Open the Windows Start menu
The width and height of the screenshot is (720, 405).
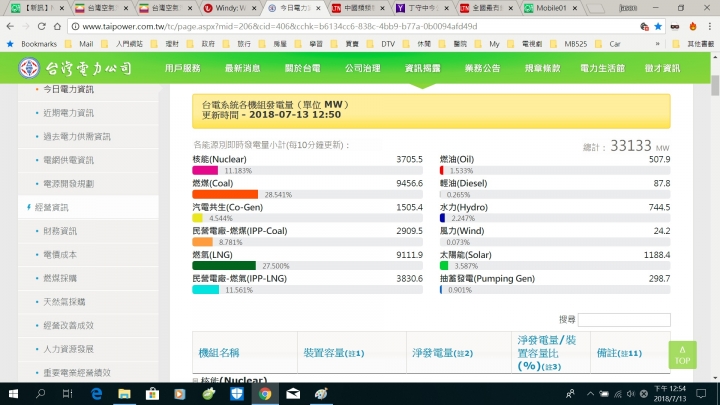(x=11, y=394)
